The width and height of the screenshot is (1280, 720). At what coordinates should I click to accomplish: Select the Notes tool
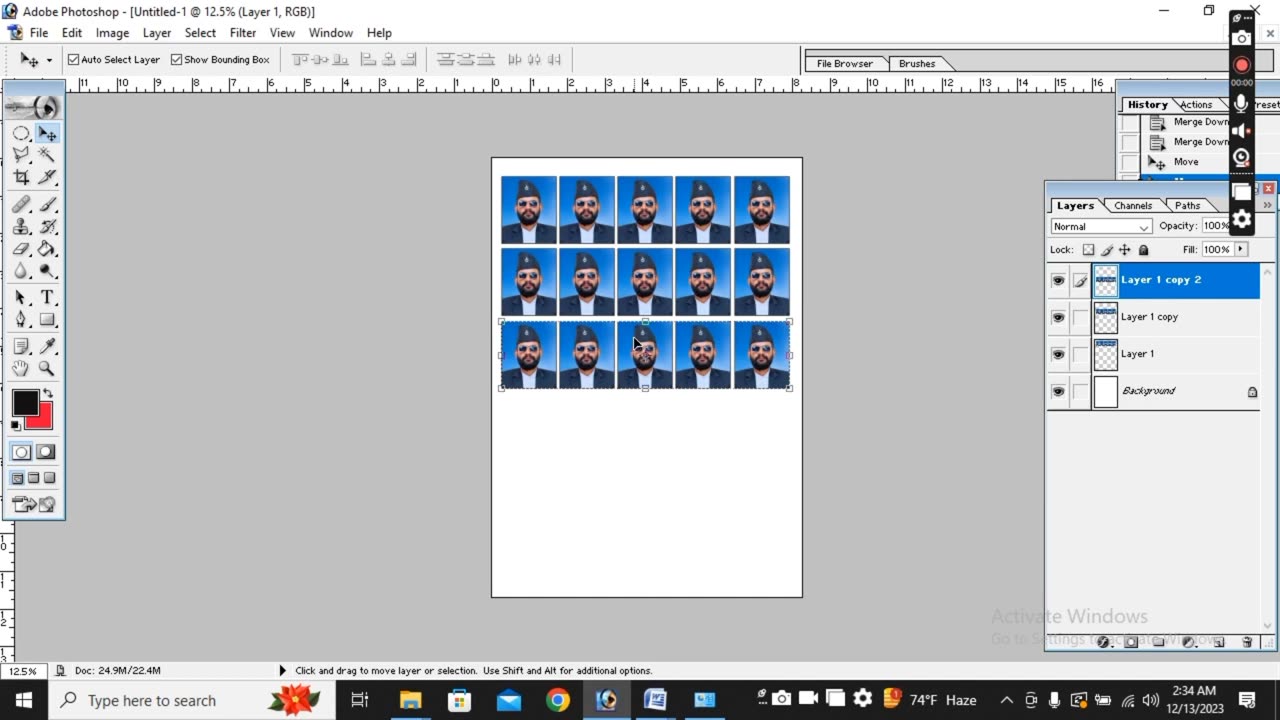pos(21,346)
